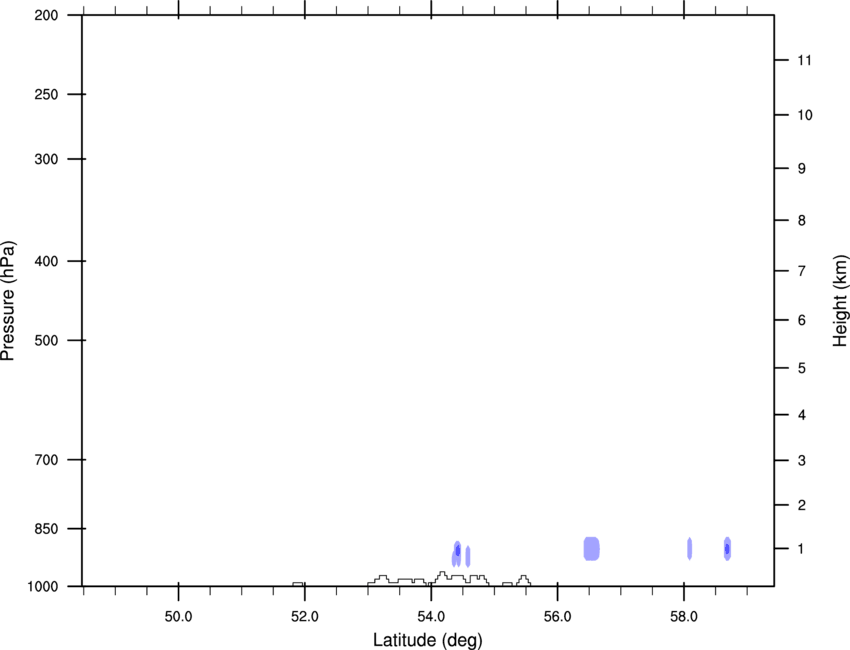Click the 6 km height tick label
Screen dimensions: 850x650
802,320
